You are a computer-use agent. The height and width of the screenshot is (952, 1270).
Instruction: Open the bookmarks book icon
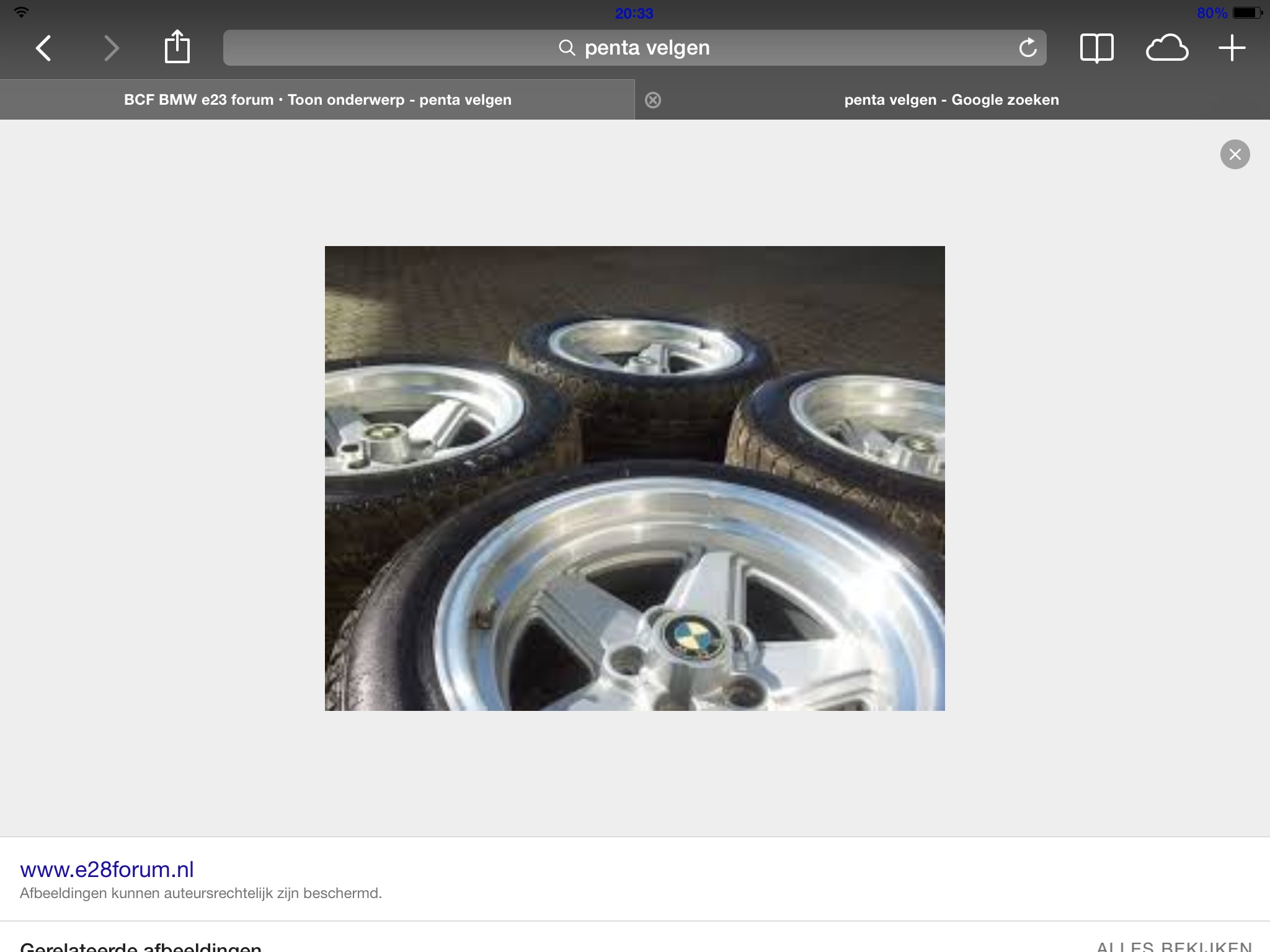pyautogui.click(x=1096, y=48)
